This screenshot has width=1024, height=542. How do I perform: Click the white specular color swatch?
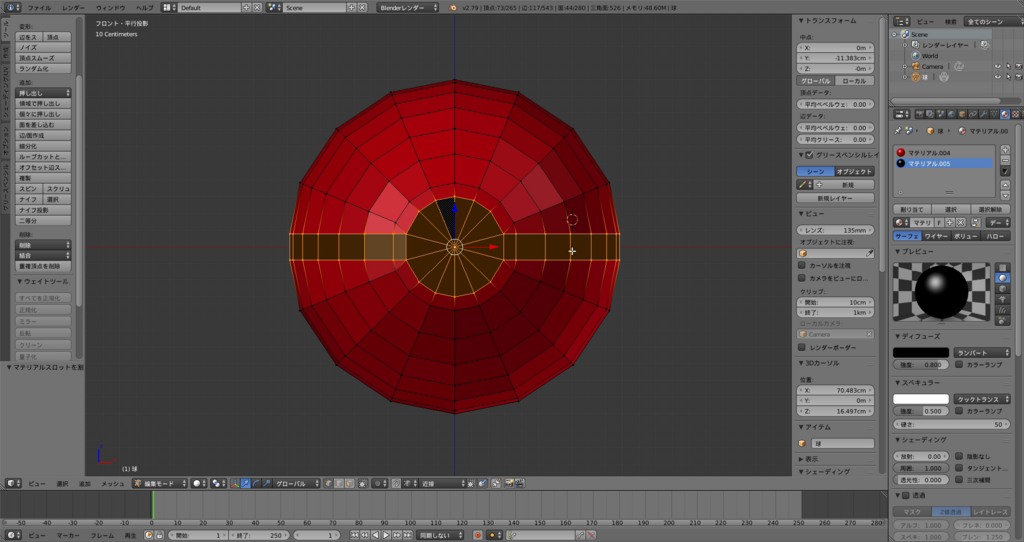pyautogui.click(x=920, y=398)
